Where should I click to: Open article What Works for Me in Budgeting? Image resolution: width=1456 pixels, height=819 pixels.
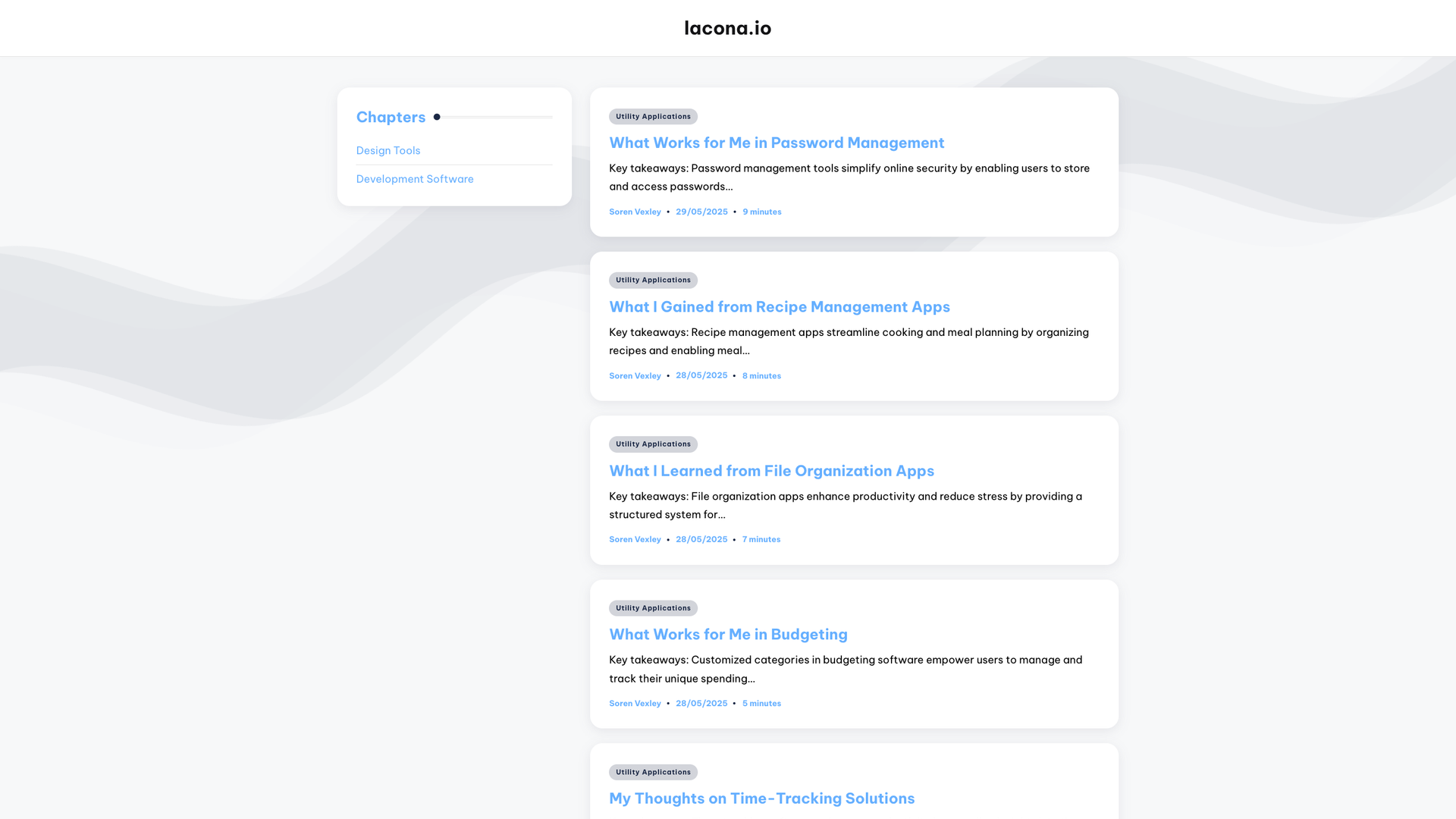728,635
